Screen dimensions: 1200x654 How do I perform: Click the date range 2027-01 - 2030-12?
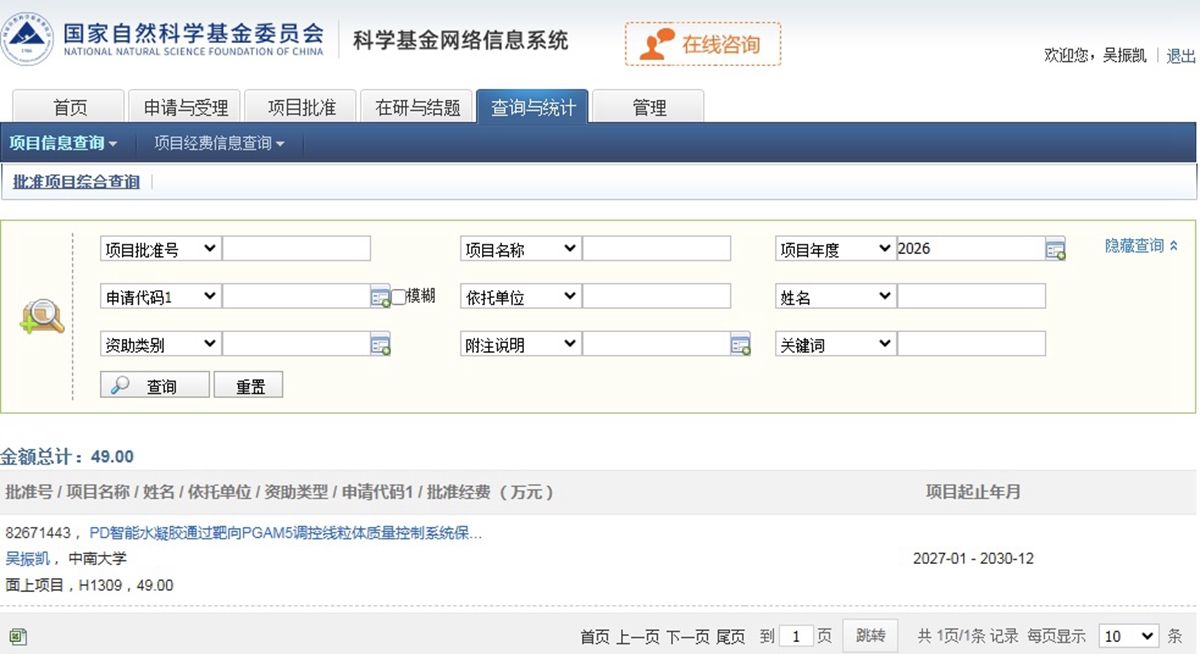click(x=973, y=558)
